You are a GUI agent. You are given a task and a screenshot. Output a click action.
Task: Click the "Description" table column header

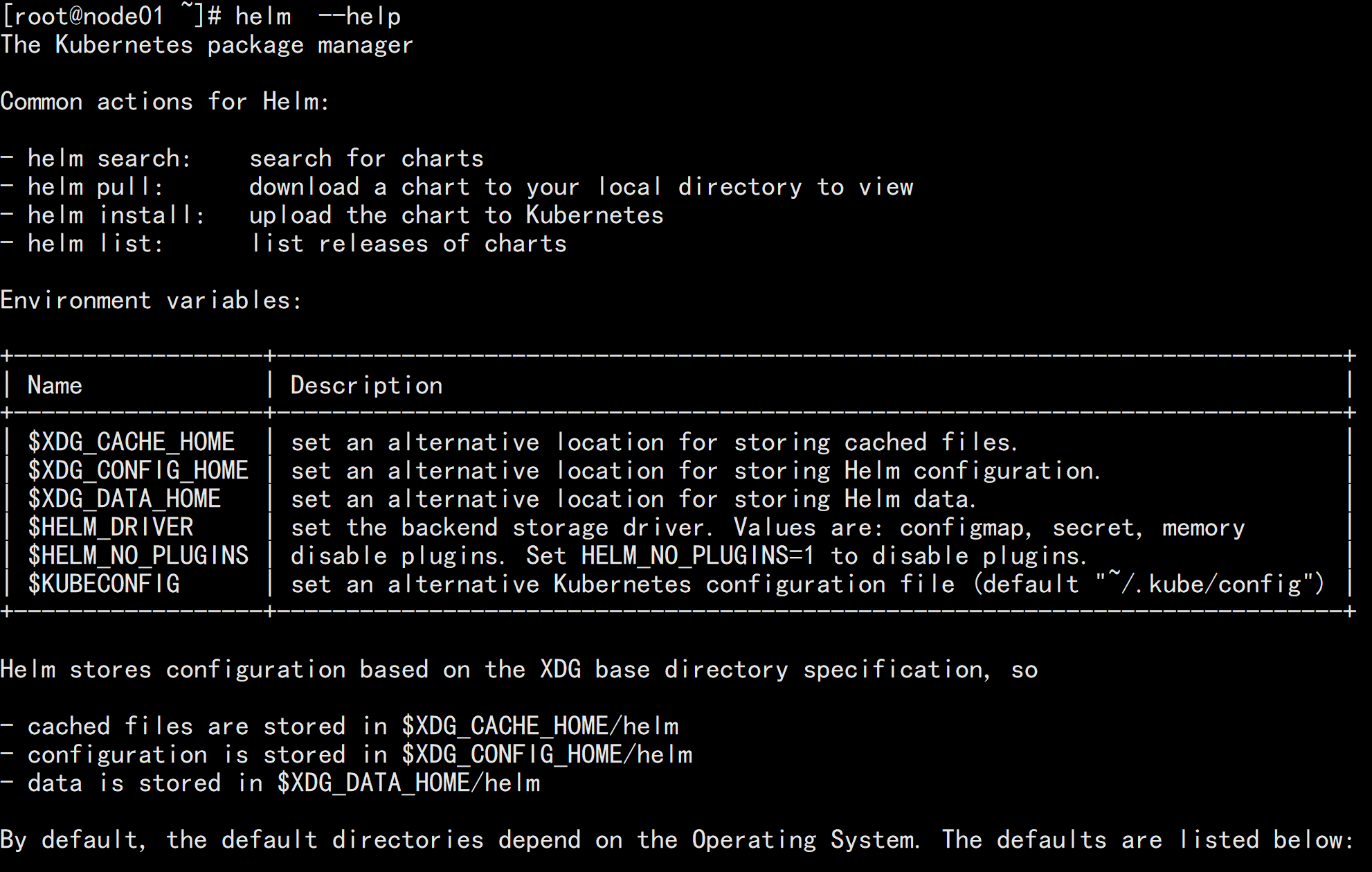pos(366,385)
